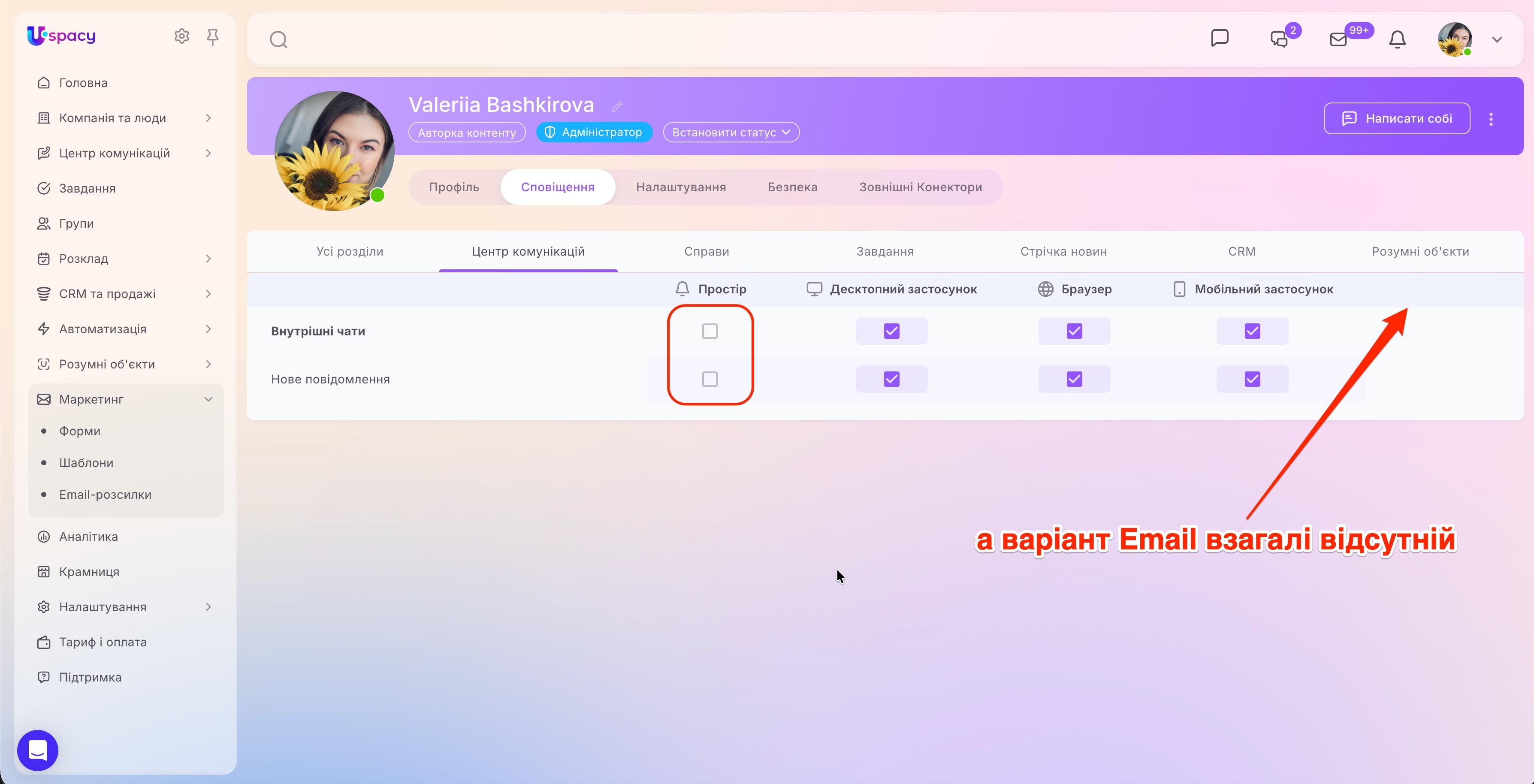Collapse the Маркетинг sidebar section
The height and width of the screenshot is (784, 1534).
(x=208, y=399)
